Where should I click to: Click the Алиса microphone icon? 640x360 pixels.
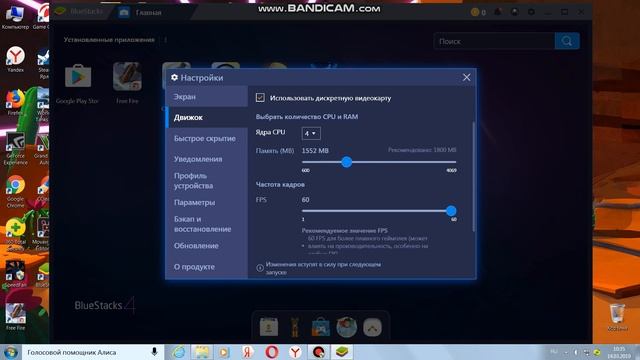(x=155, y=352)
